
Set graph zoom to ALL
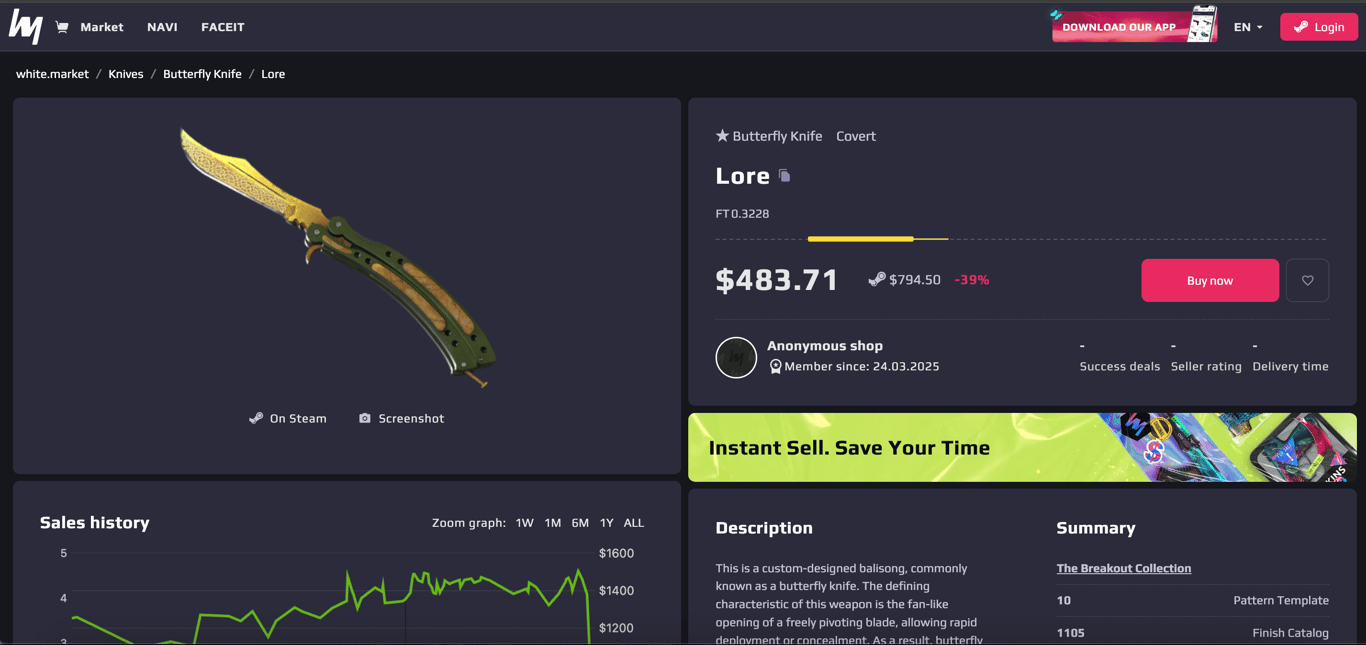(633, 523)
